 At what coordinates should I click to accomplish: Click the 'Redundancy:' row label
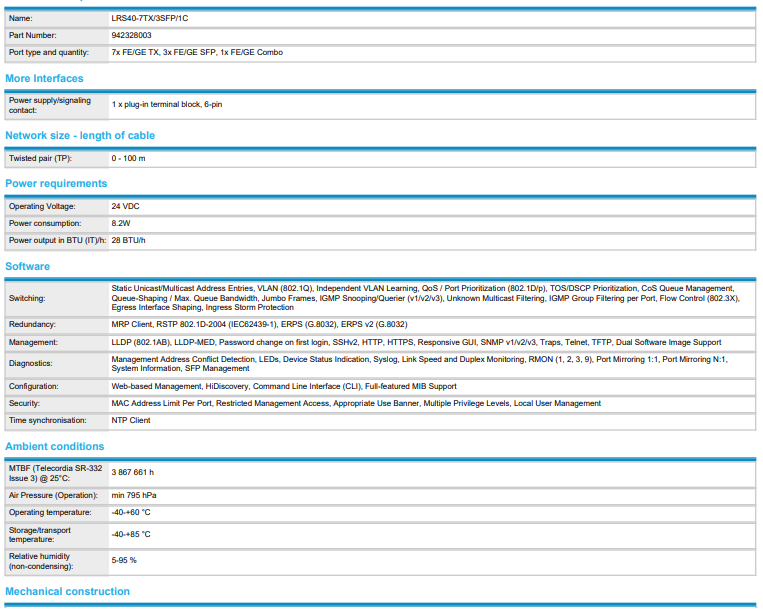[x=32, y=325]
